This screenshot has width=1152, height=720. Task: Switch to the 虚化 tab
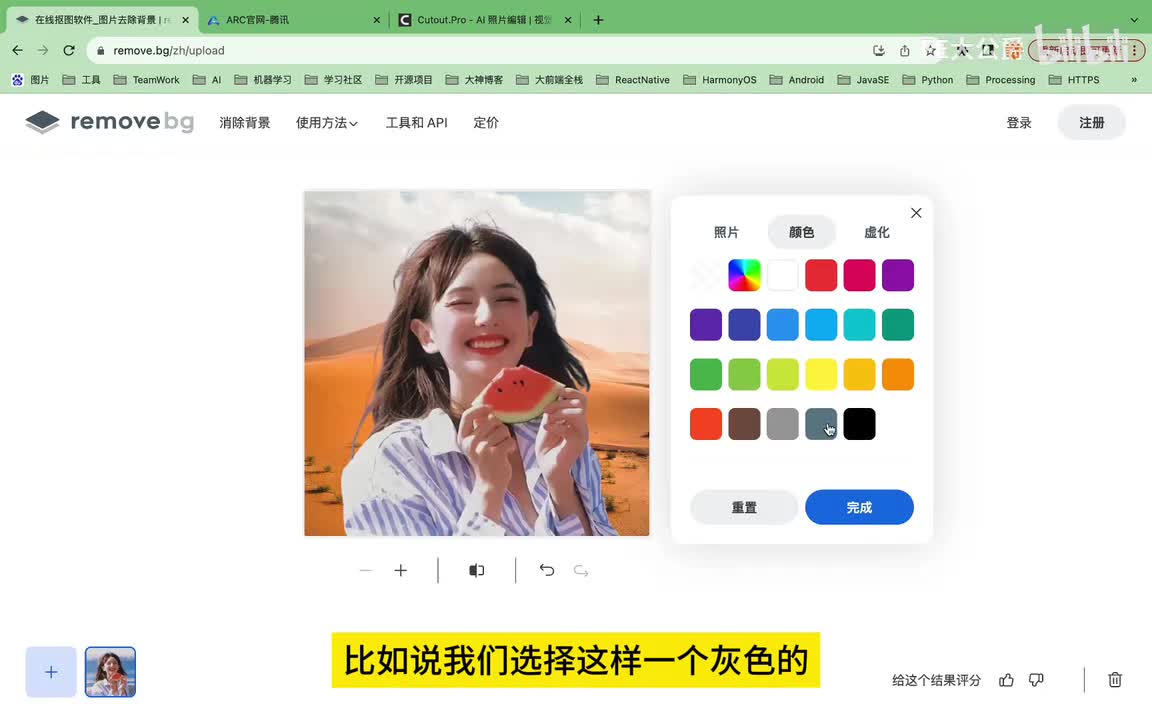click(x=877, y=232)
